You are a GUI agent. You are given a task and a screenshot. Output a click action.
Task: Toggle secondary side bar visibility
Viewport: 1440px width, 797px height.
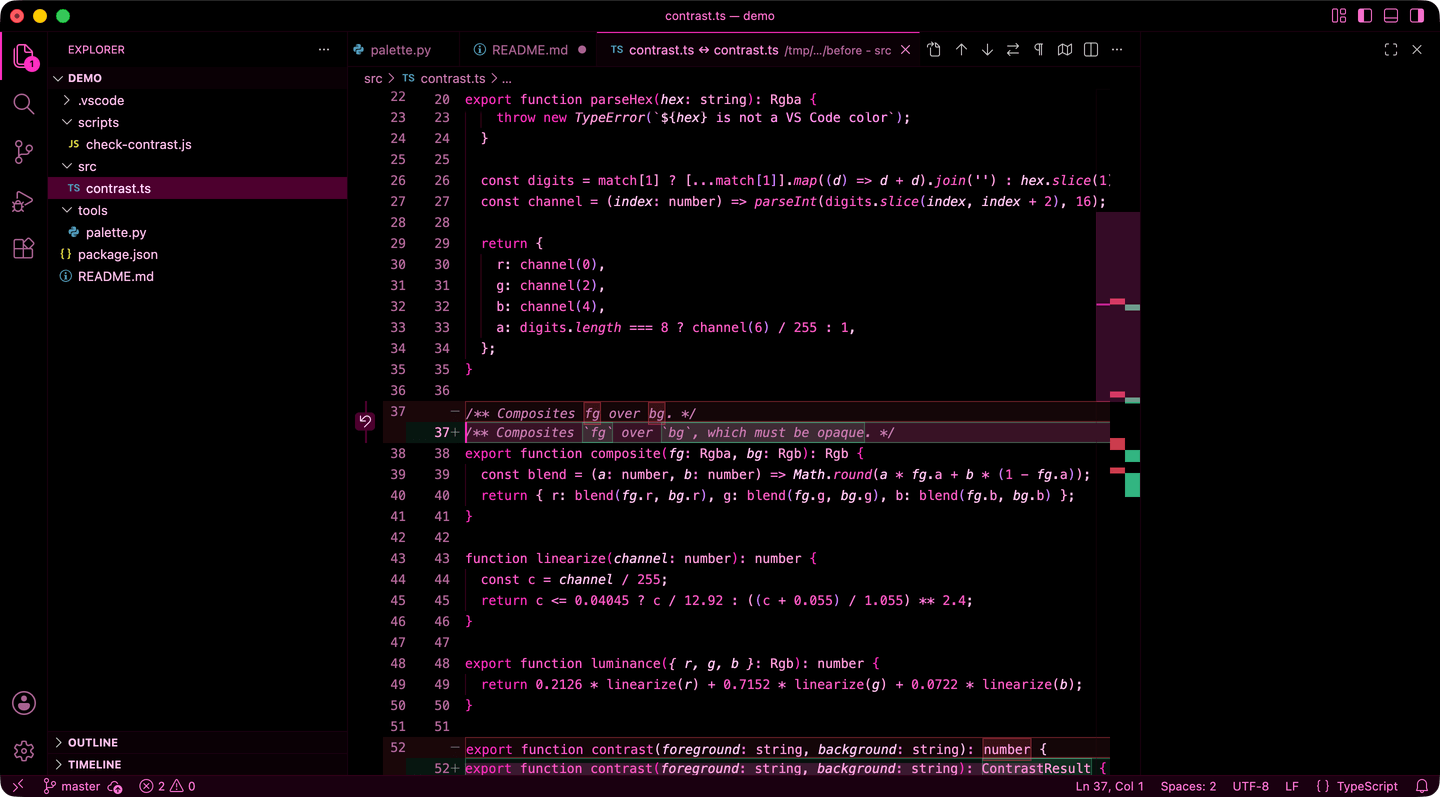(x=1417, y=16)
